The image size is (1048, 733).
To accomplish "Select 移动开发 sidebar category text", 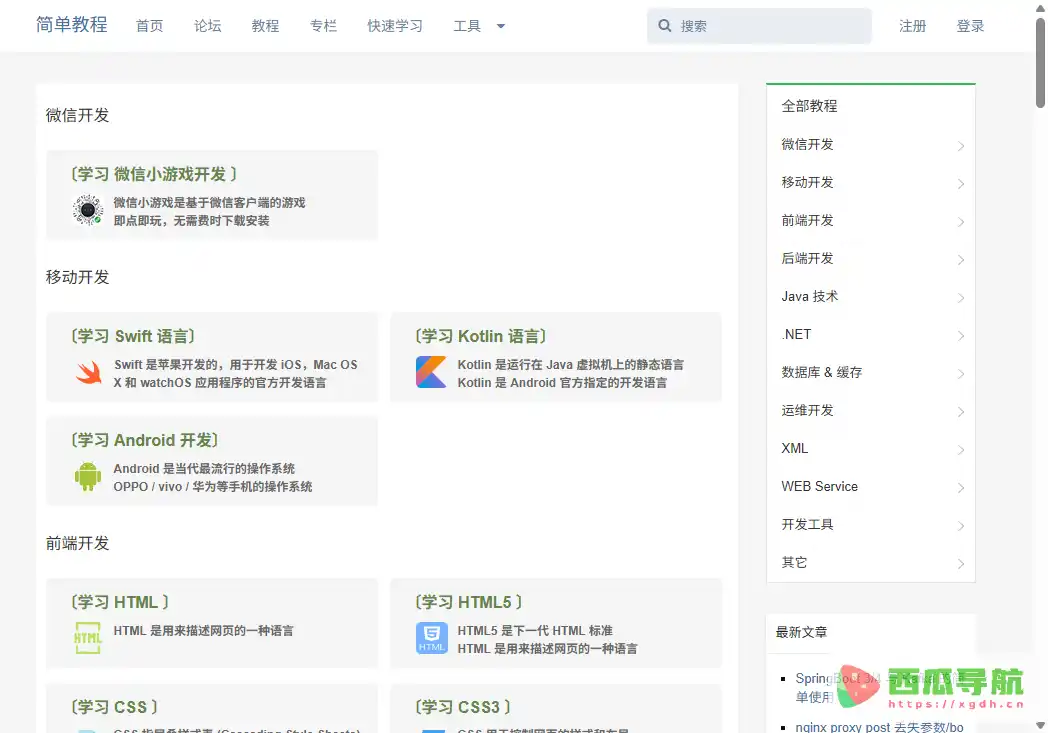I will tap(807, 182).
